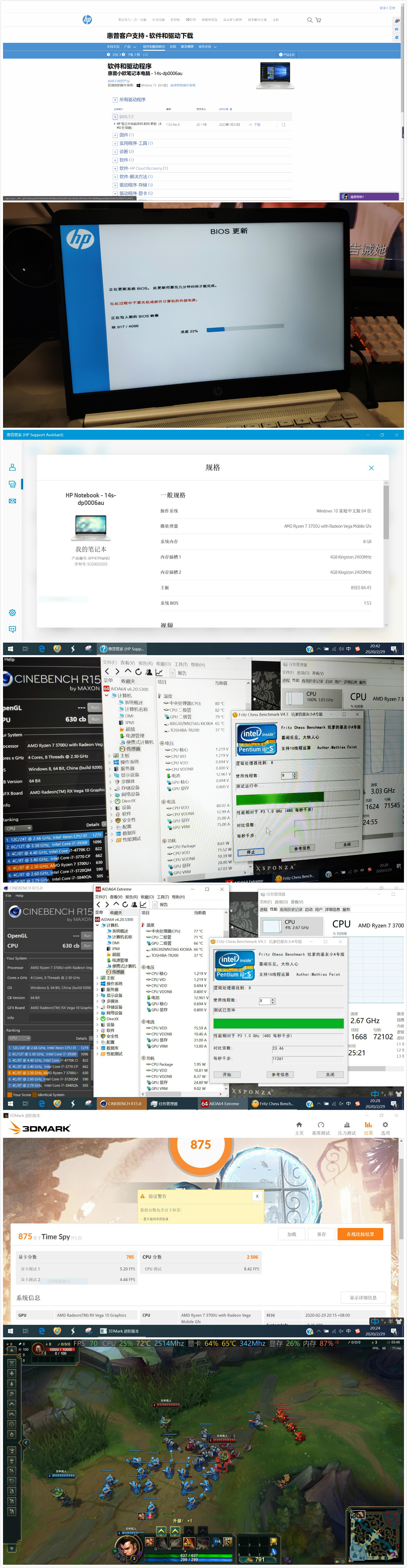Click the green 测试已完成 progress bar
This screenshot has width=407, height=1568.
tap(278, 1024)
